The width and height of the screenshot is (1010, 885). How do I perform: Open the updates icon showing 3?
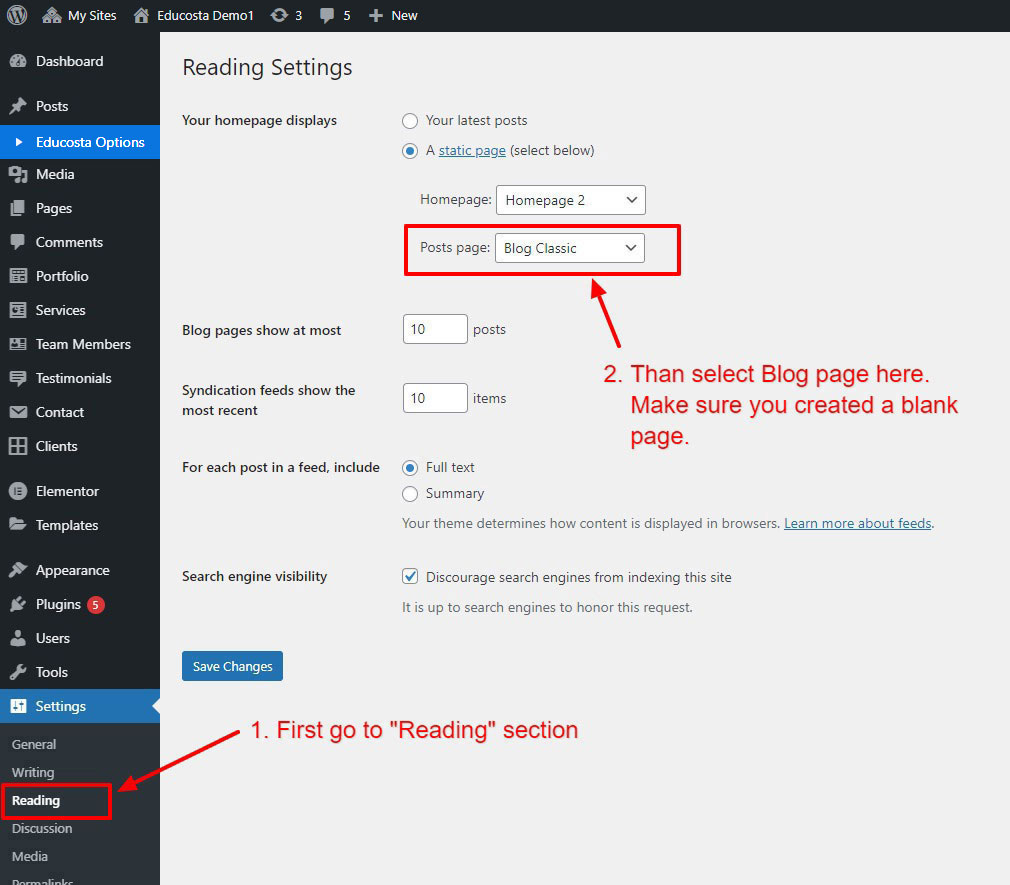point(280,15)
